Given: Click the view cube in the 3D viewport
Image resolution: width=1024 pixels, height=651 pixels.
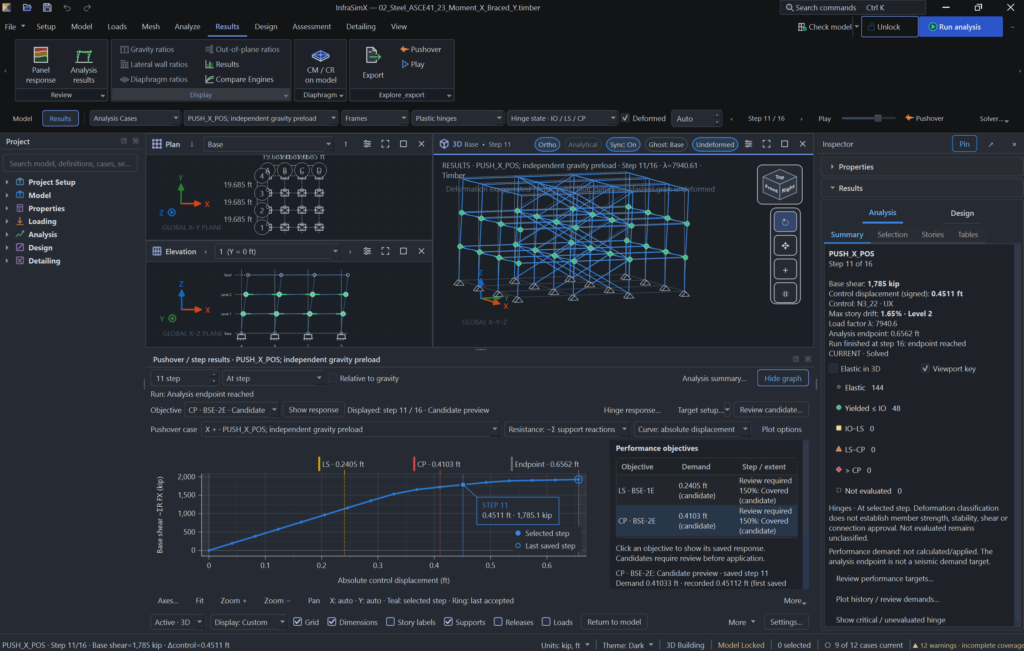Looking at the screenshot, I should [x=780, y=184].
